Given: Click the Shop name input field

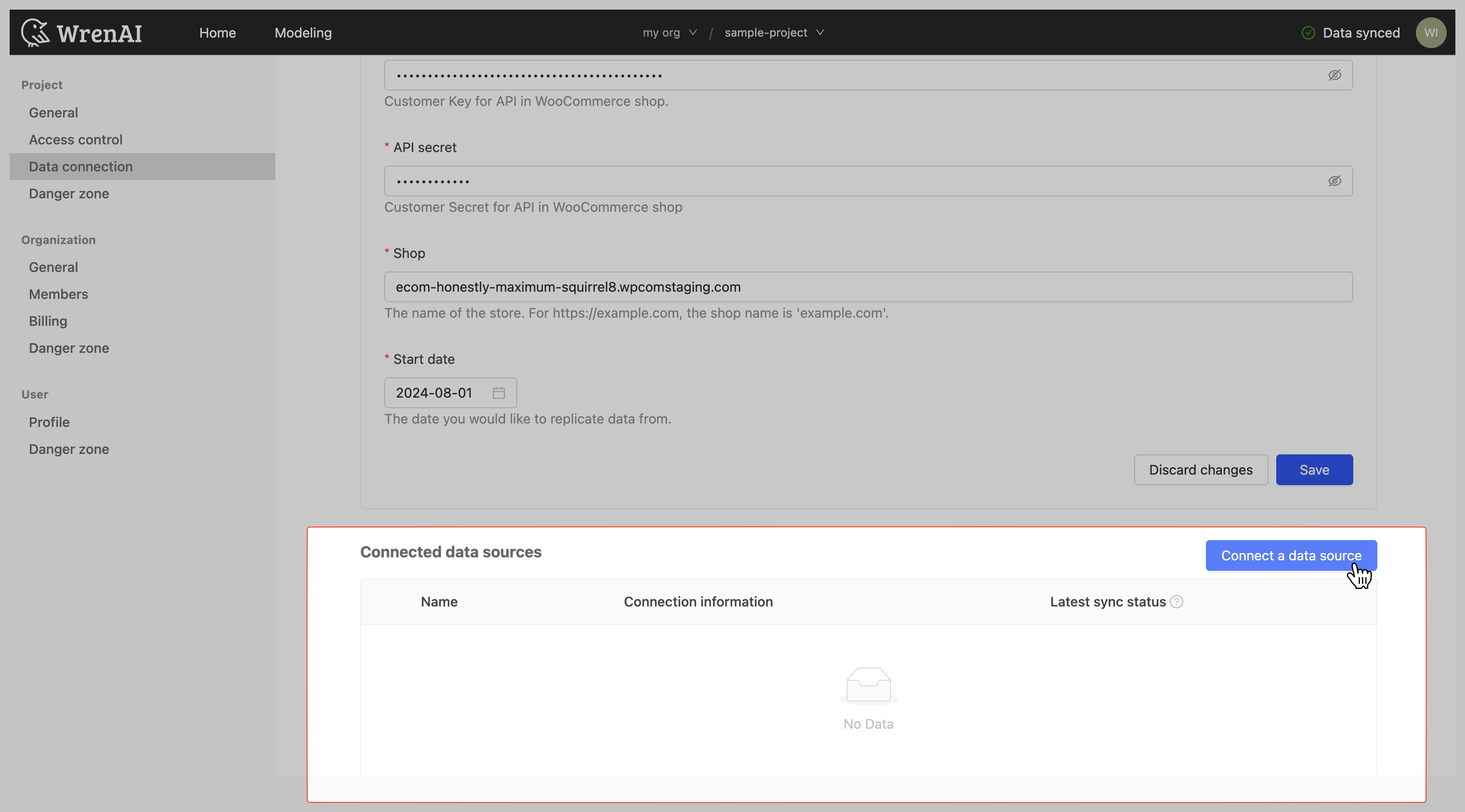Looking at the screenshot, I should click(868, 286).
